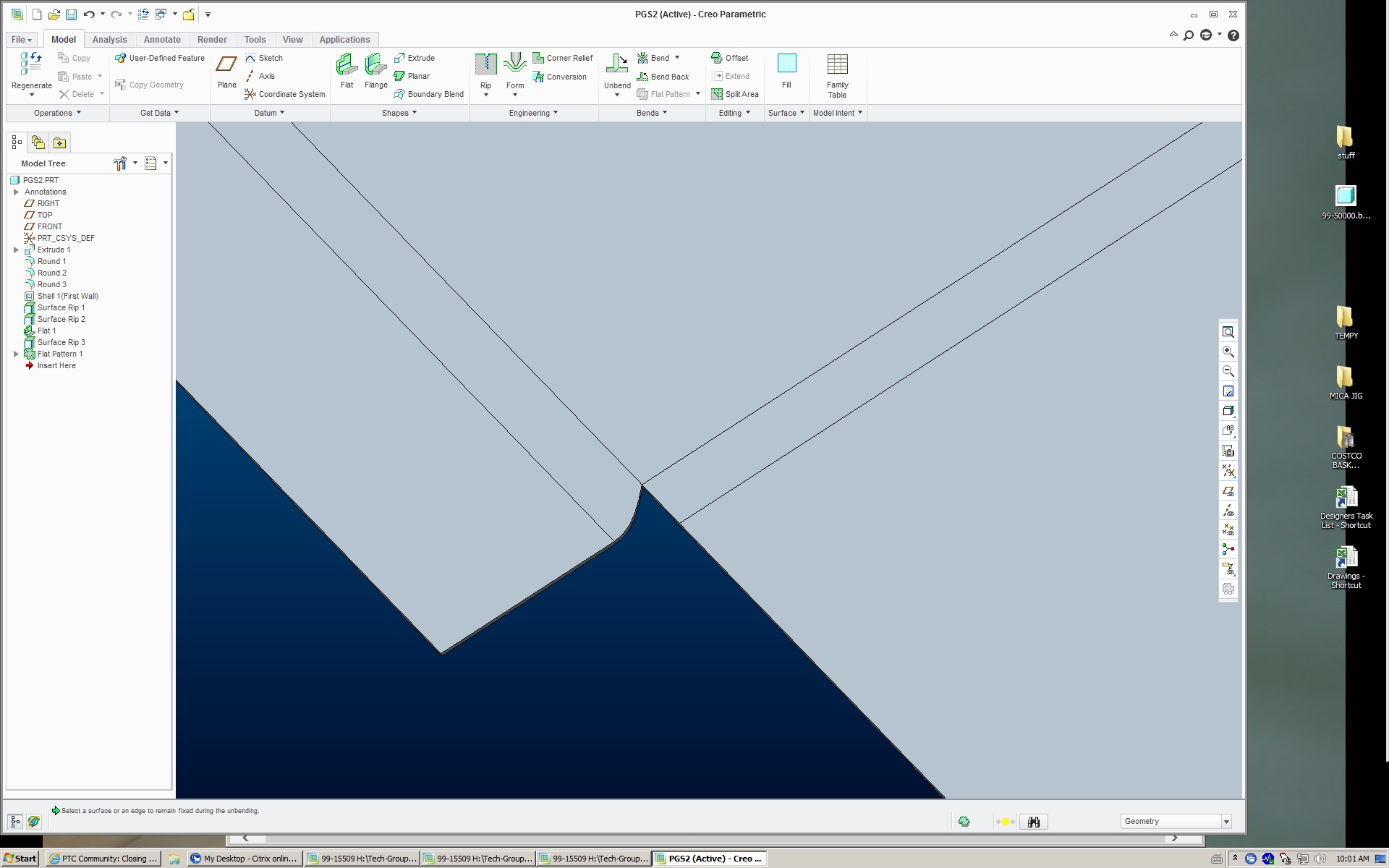Click the Unbend tool icon
This screenshot has width=1389, height=868.
pyautogui.click(x=617, y=65)
